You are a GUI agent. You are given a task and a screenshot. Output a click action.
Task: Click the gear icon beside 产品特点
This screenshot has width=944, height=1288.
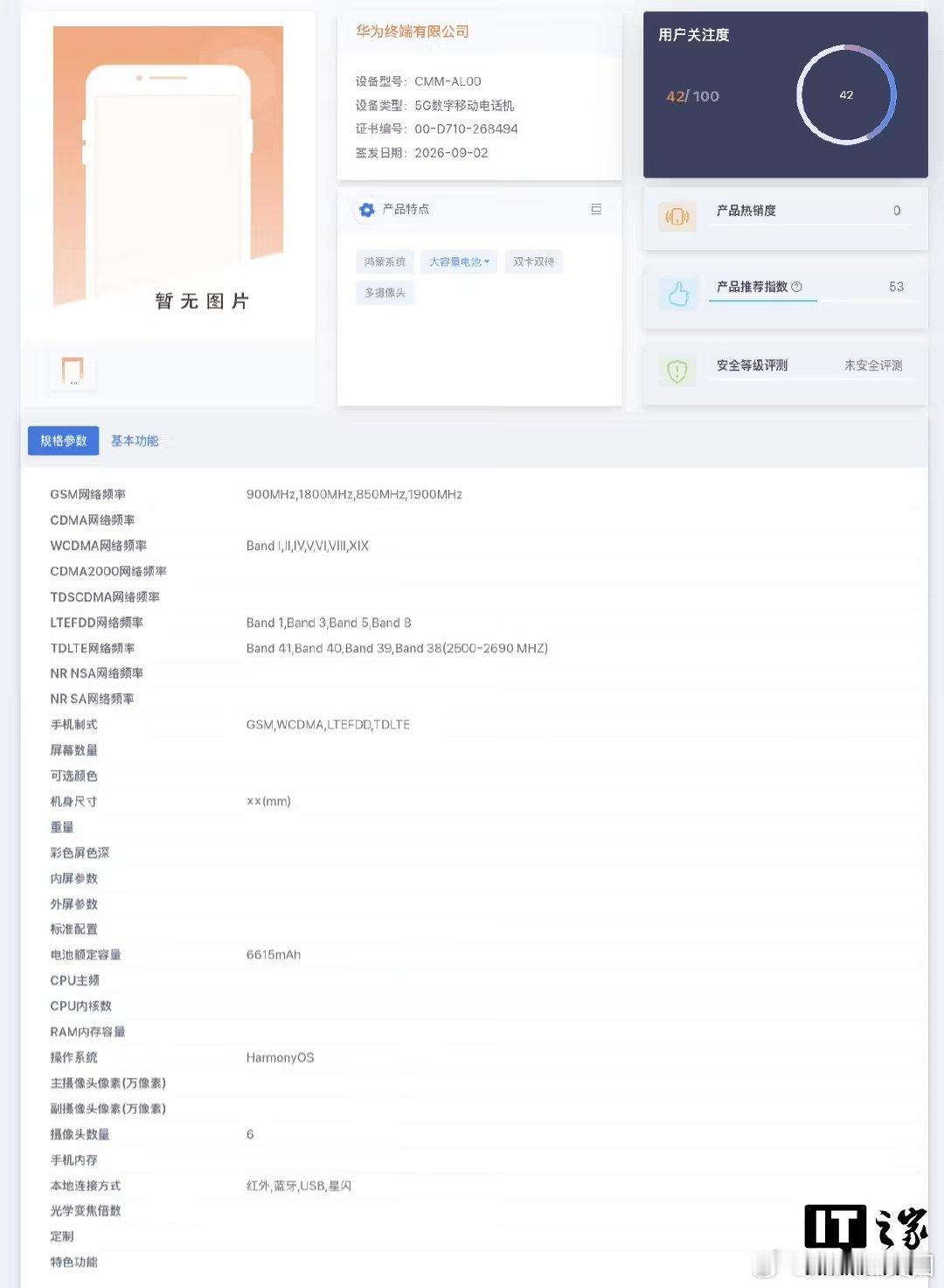click(x=366, y=210)
